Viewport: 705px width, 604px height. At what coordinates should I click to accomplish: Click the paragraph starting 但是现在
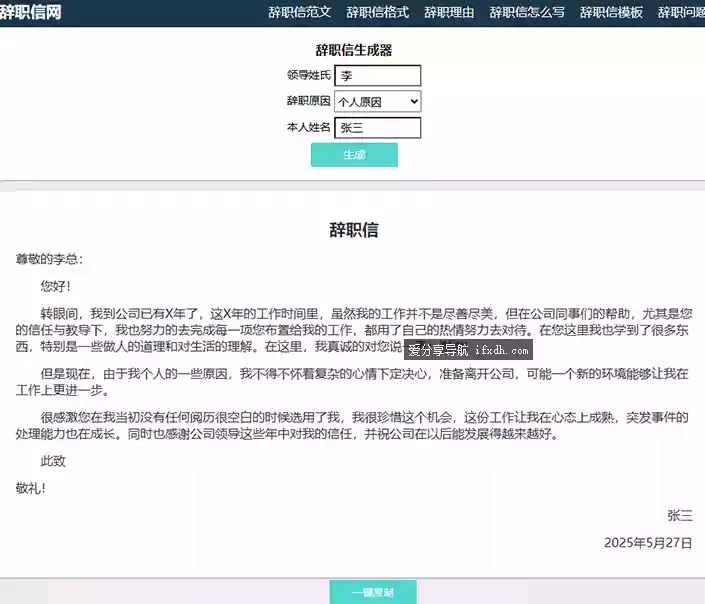click(352, 382)
